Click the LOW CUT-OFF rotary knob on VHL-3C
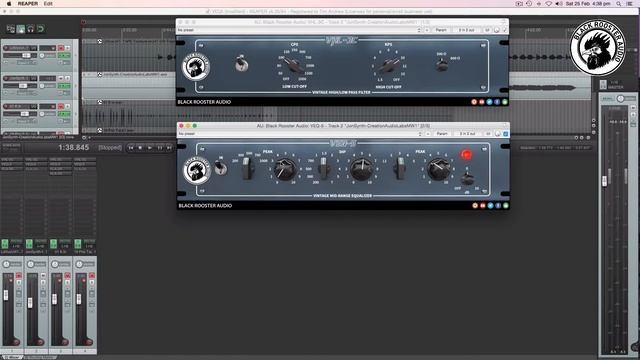This screenshot has width=640, height=360. tap(294, 65)
